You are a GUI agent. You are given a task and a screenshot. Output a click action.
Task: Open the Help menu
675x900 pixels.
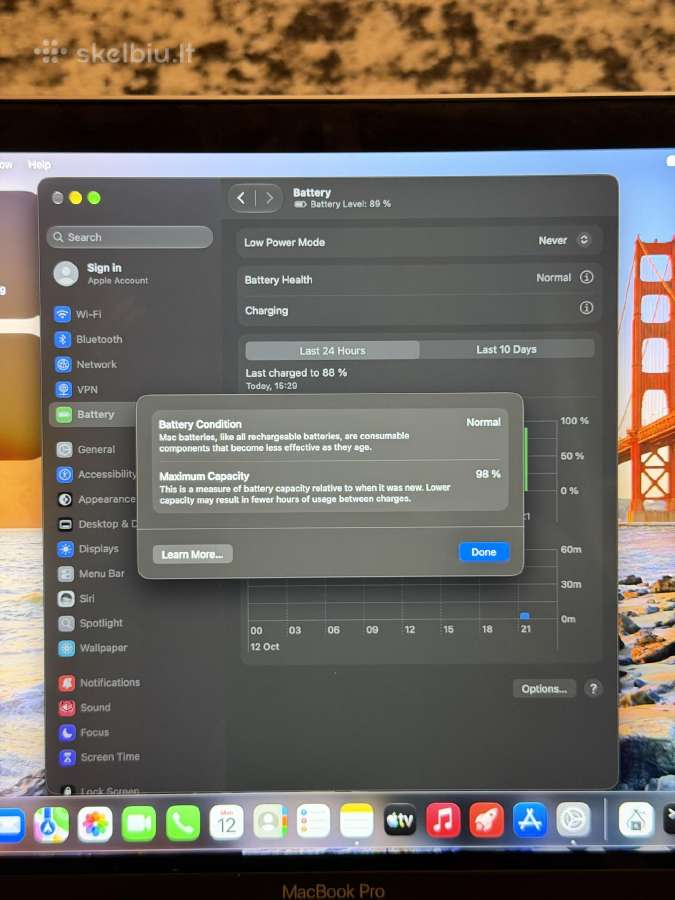point(40,164)
